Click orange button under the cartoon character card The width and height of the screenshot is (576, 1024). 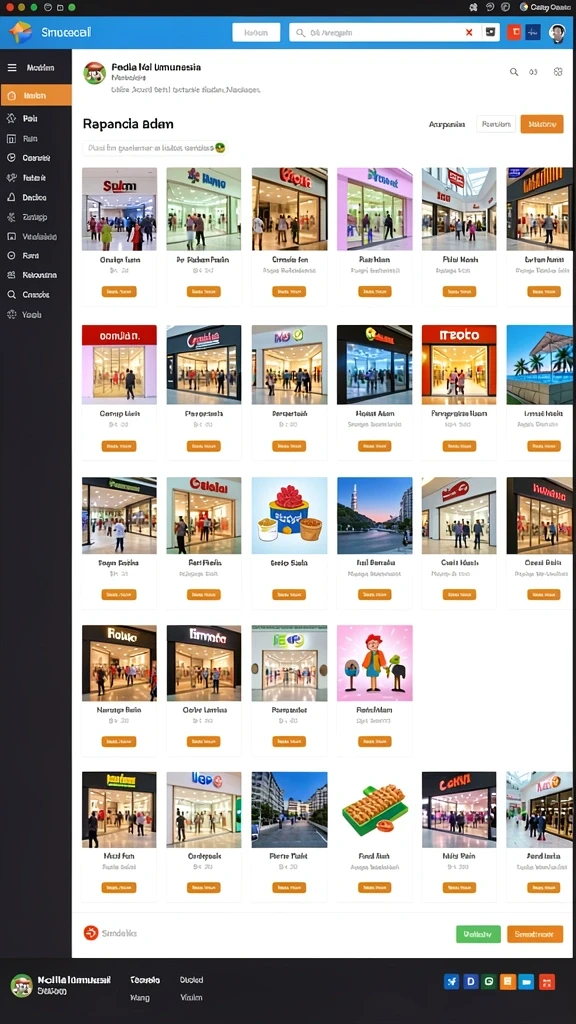coord(374,741)
